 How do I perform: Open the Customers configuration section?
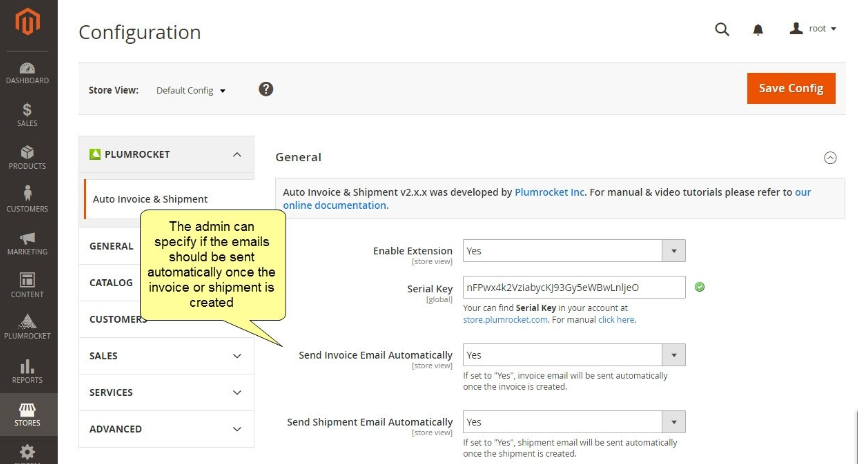pyautogui.click(x=118, y=319)
